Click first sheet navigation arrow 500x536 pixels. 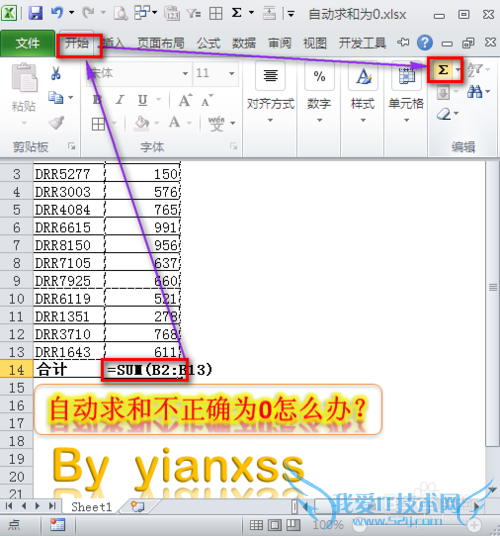tap(9, 506)
